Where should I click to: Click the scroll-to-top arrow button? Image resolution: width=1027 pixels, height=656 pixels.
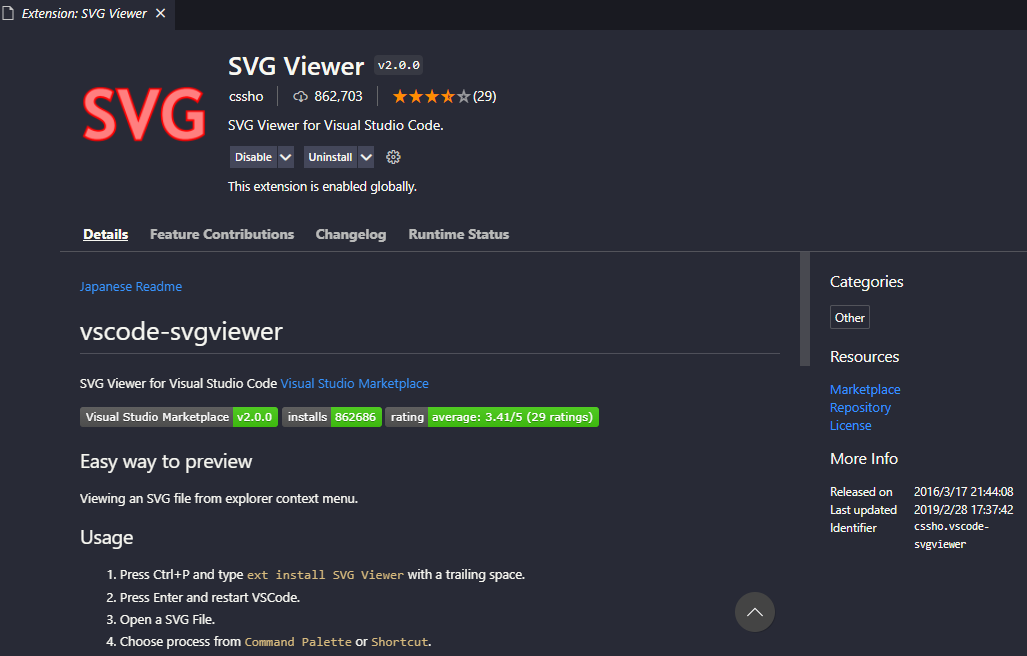[x=754, y=611]
